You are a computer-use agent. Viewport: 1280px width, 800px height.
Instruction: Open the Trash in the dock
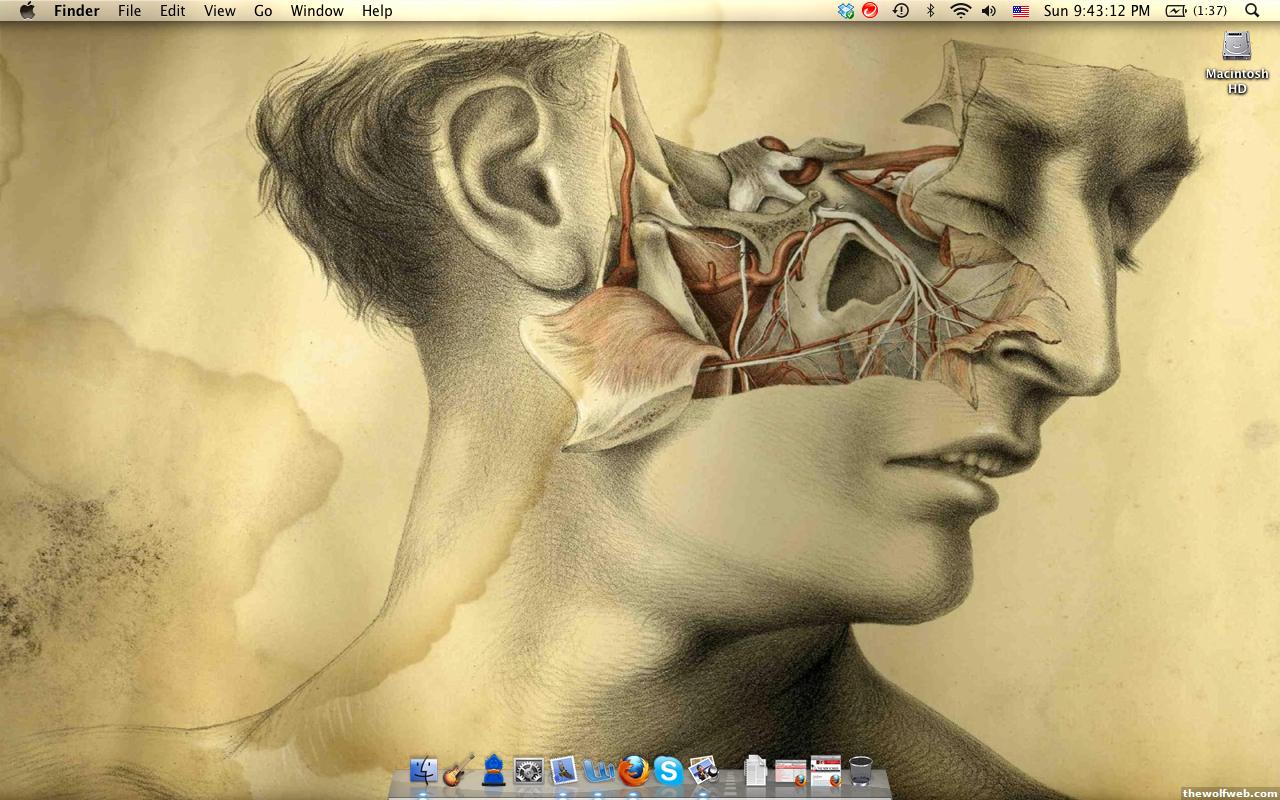860,771
